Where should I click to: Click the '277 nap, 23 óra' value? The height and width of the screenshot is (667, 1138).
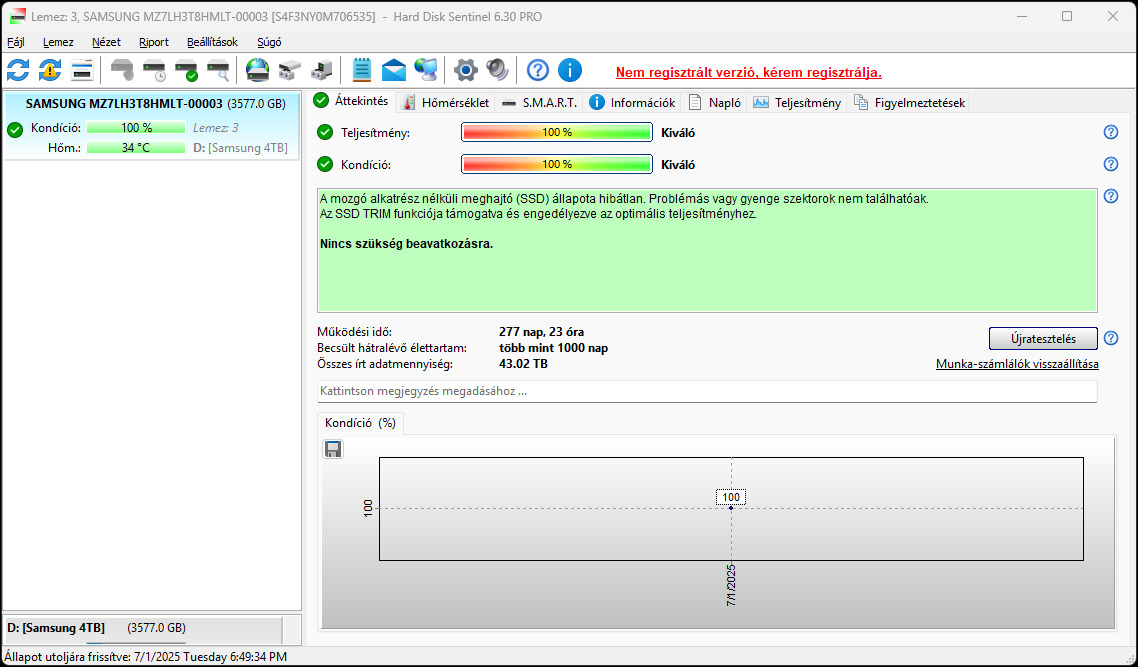tap(541, 332)
